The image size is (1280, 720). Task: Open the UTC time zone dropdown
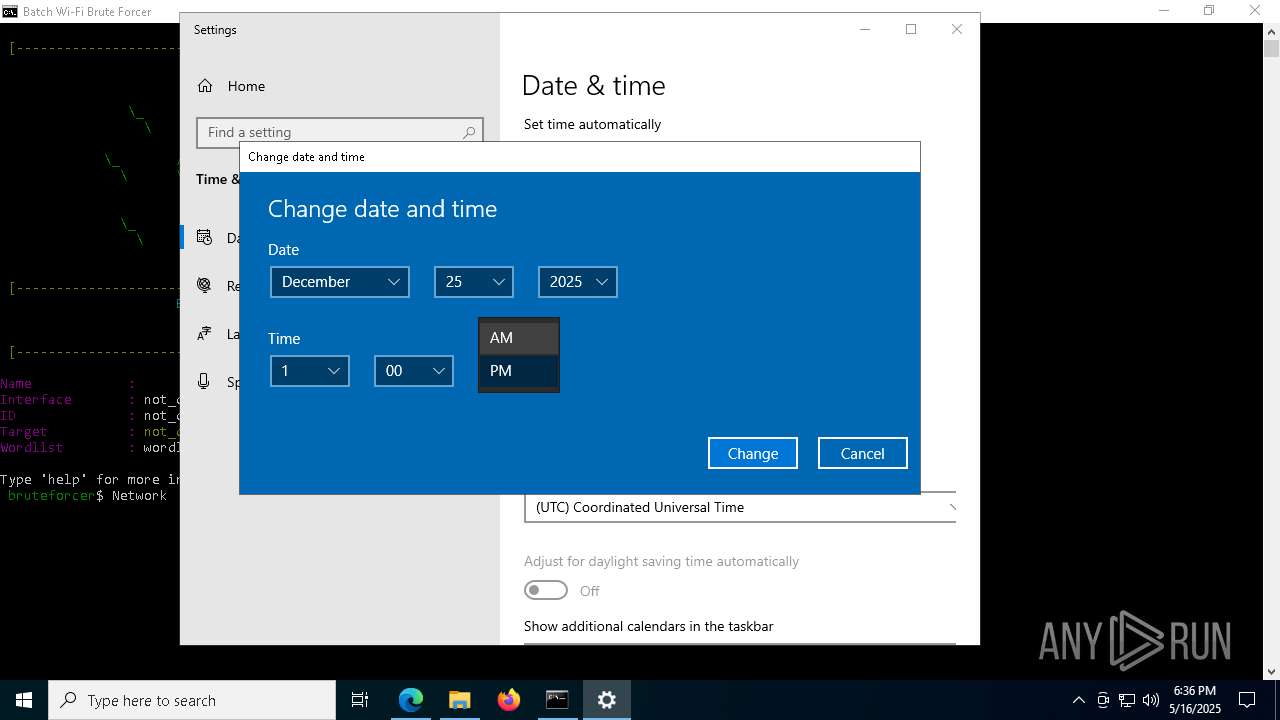(x=740, y=507)
